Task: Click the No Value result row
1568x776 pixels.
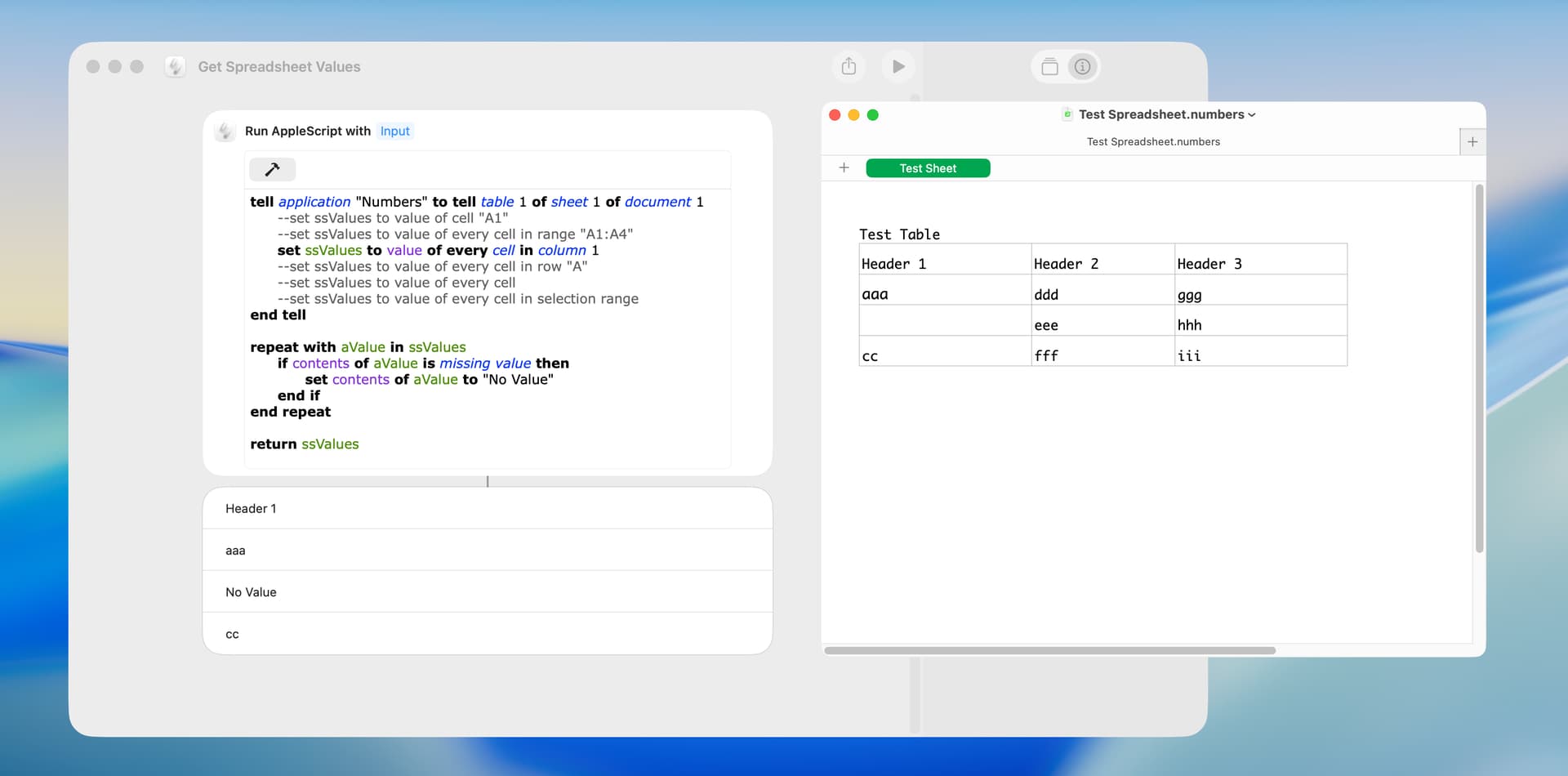Action: 487,591
